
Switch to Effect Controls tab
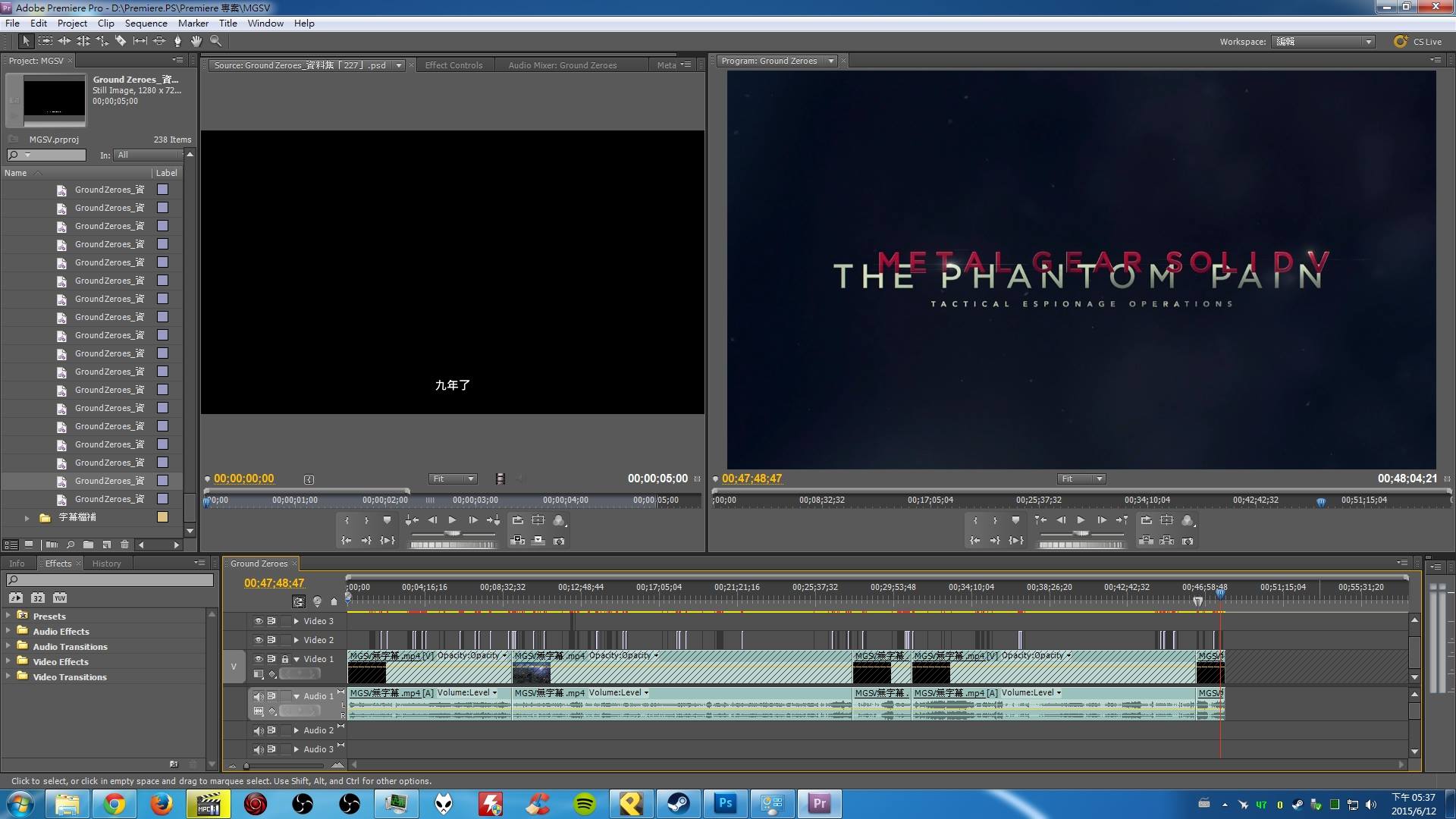coord(453,65)
